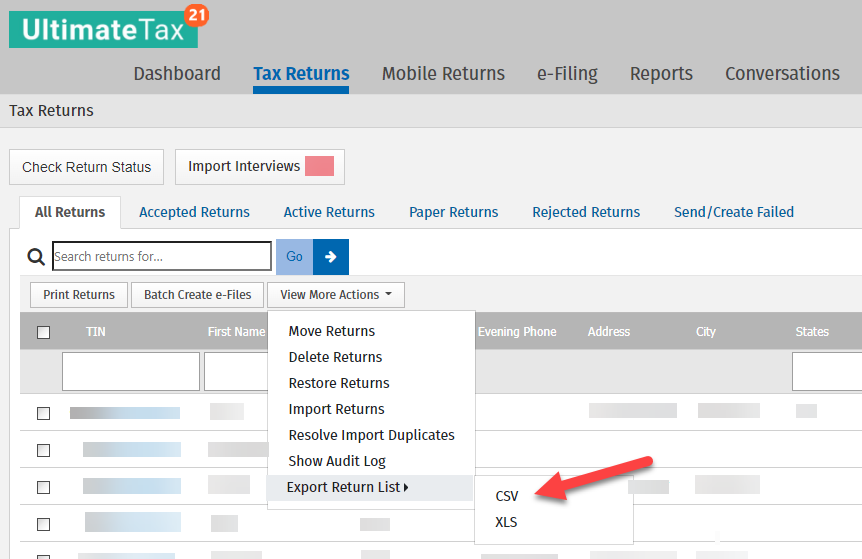Click the Go search button
The image size is (862, 559).
point(294,257)
